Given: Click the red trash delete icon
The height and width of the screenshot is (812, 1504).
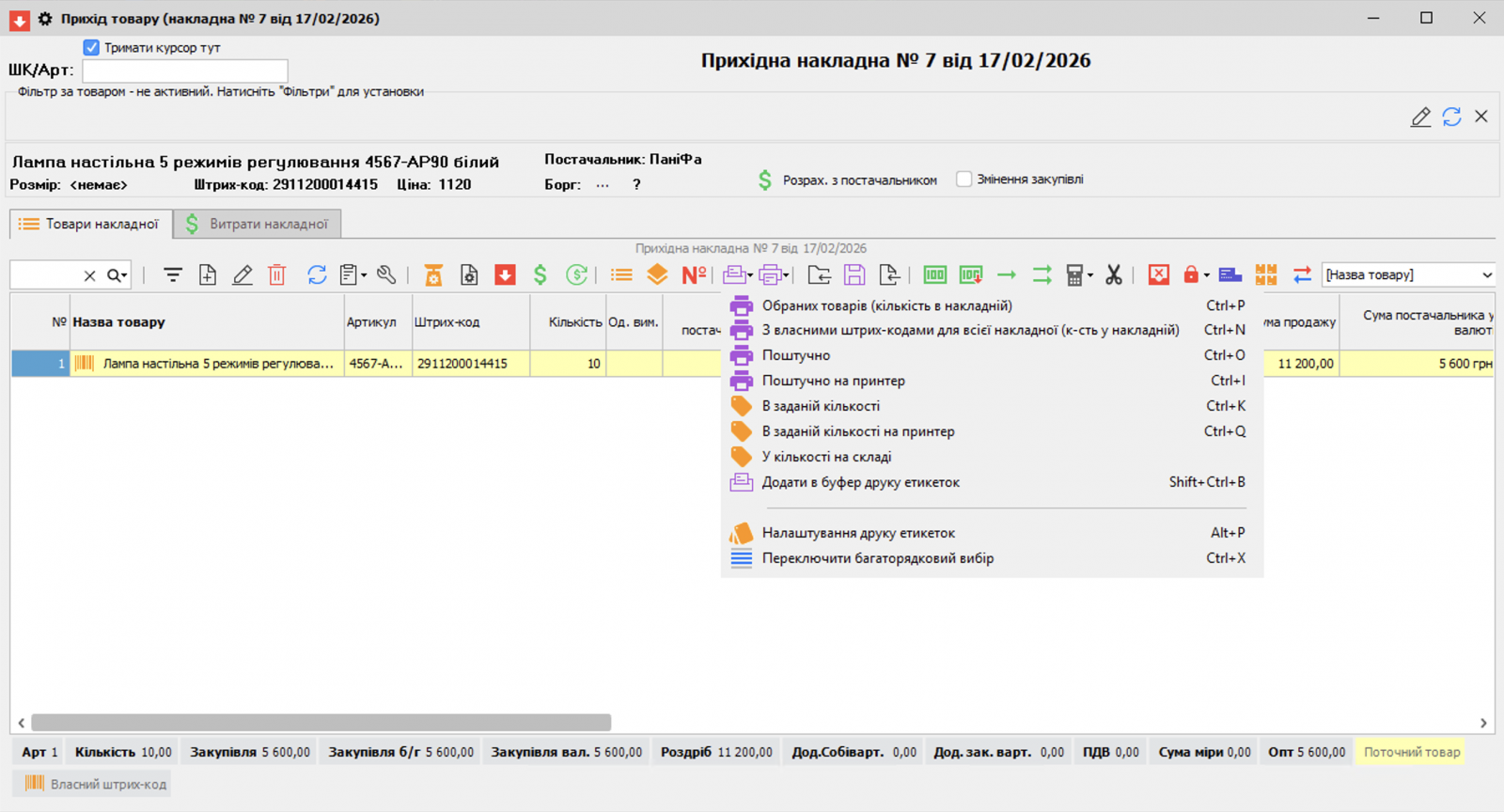Looking at the screenshot, I should pos(276,274).
